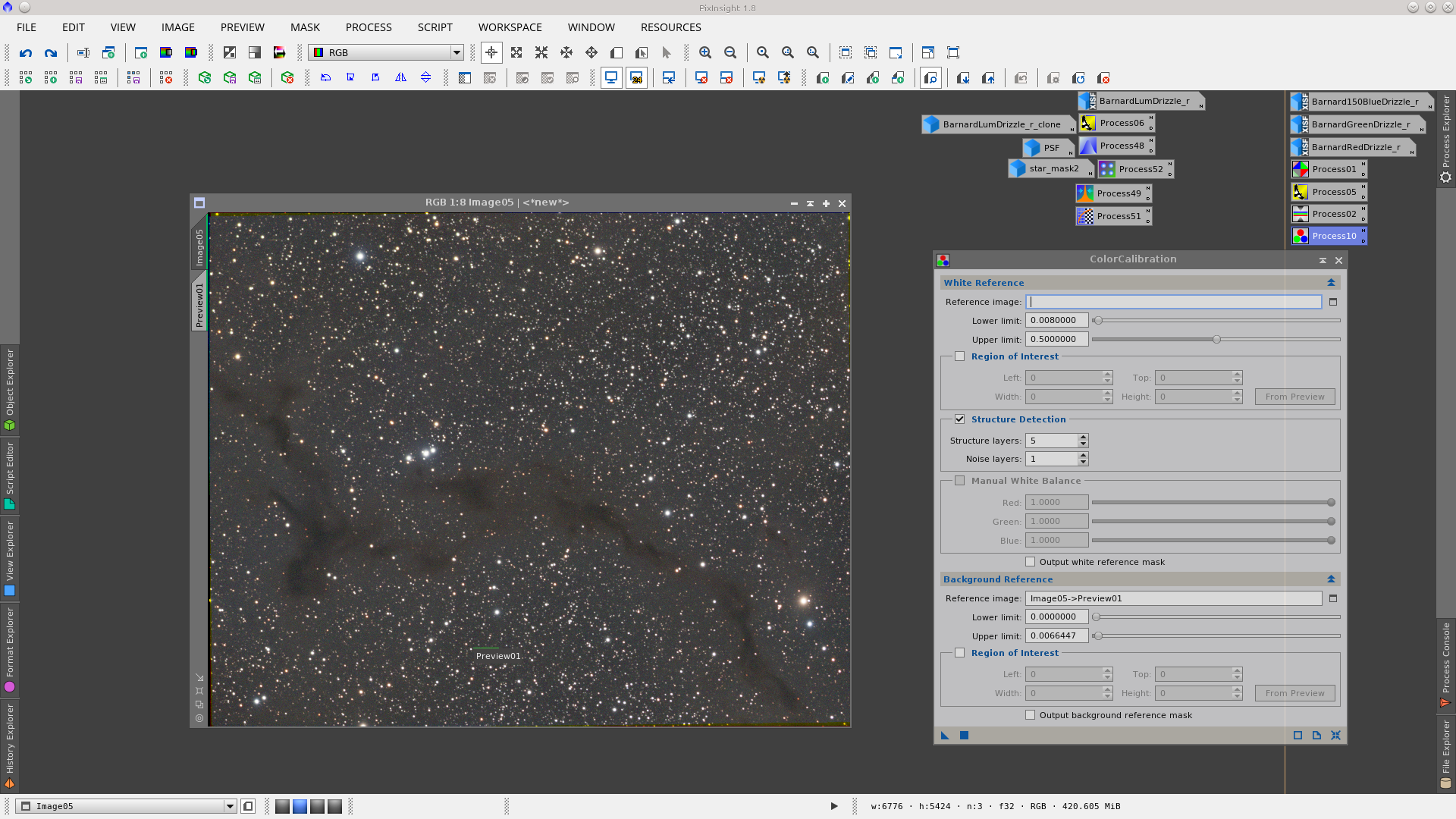The width and height of the screenshot is (1456, 819).
Task: Enable Manual White Balance checkbox
Action: pos(960,481)
